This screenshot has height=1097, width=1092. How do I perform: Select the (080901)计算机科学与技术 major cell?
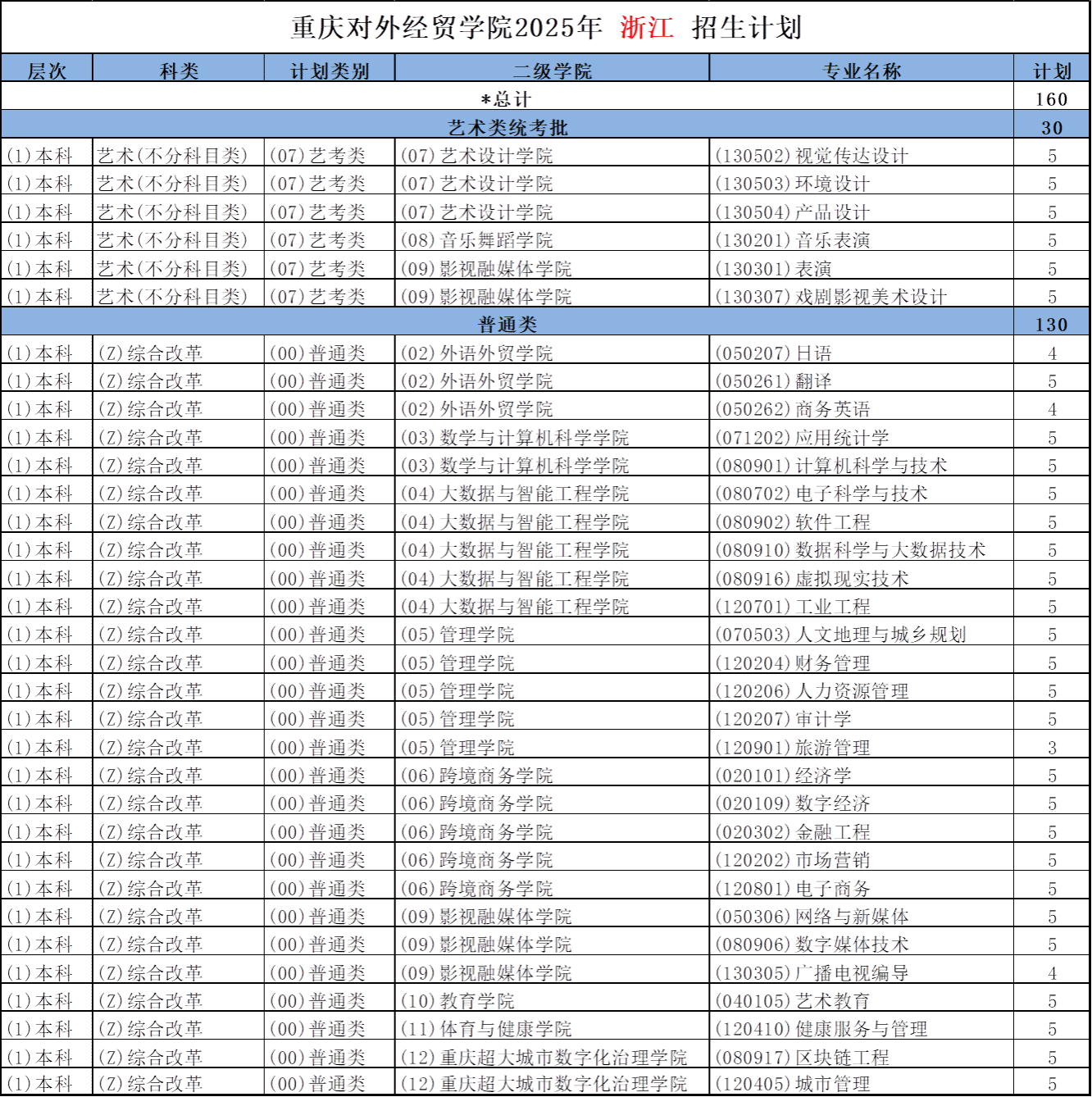coord(831,466)
